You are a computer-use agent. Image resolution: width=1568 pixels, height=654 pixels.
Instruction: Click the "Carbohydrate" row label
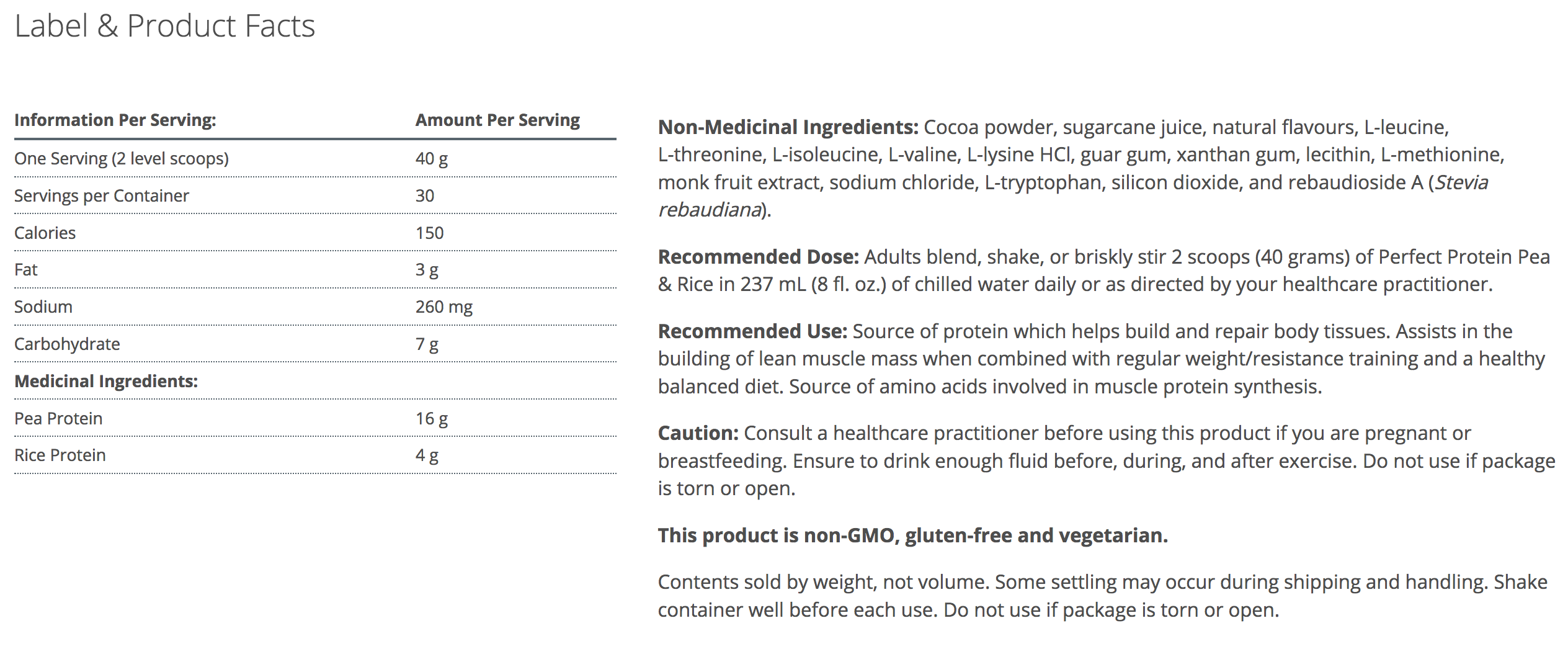[67, 344]
